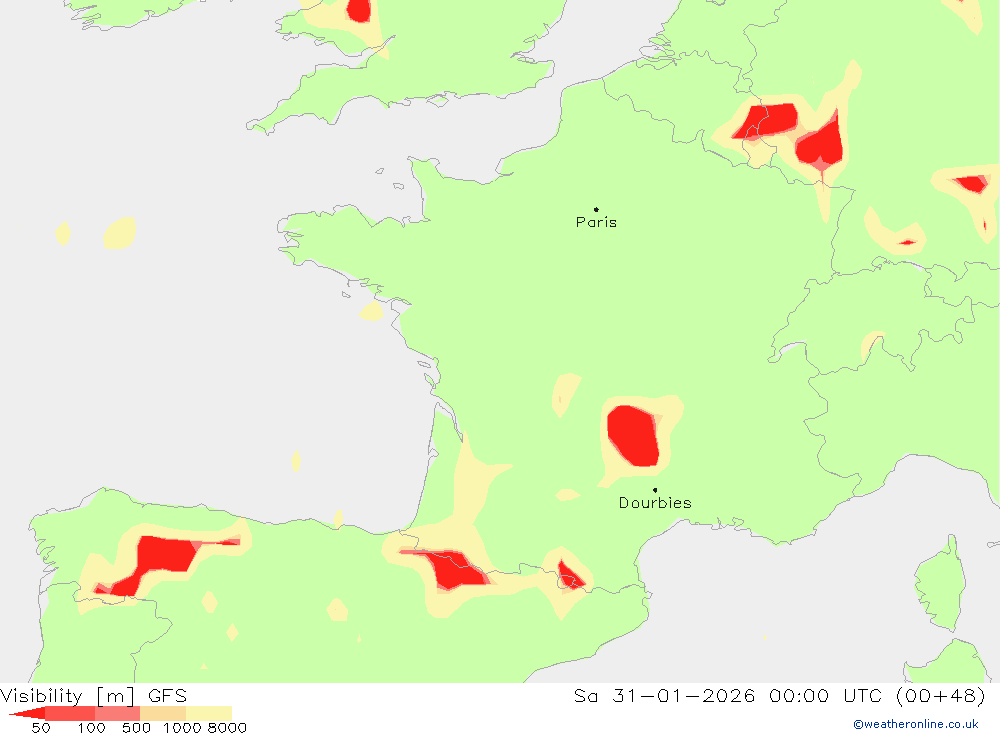The width and height of the screenshot is (1000, 733).
Task: Click the Paris location dot marker
Action: pos(596,209)
